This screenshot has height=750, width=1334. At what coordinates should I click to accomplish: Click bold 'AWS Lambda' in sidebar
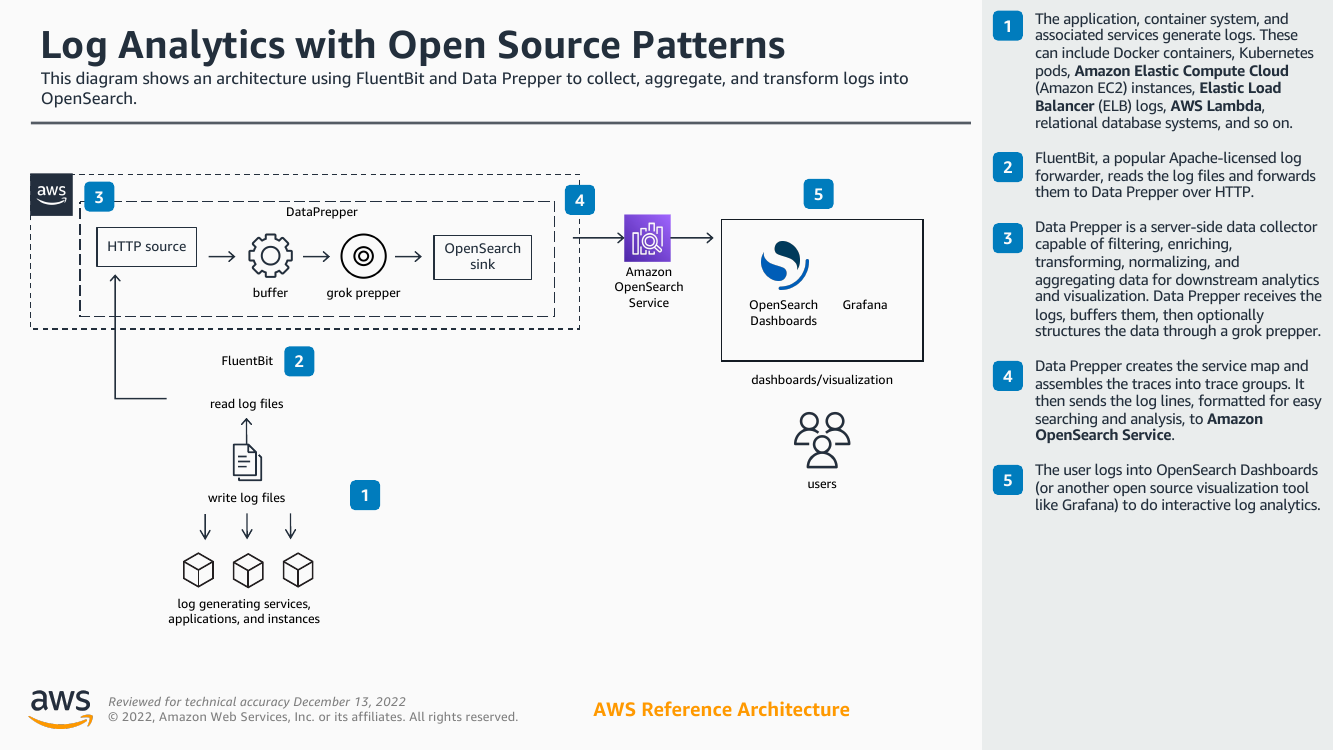(x=1216, y=106)
